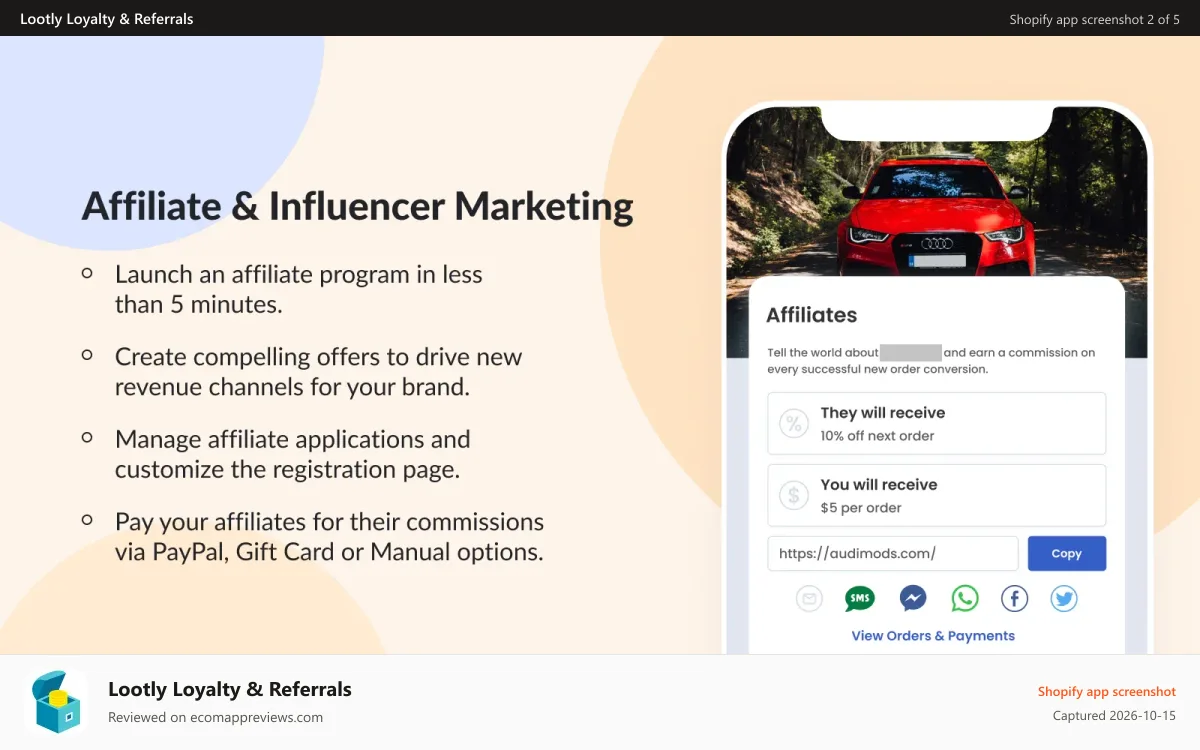Click the percent icon in They will receive
The height and width of the screenshot is (750, 1200).
pyautogui.click(x=793, y=423)
